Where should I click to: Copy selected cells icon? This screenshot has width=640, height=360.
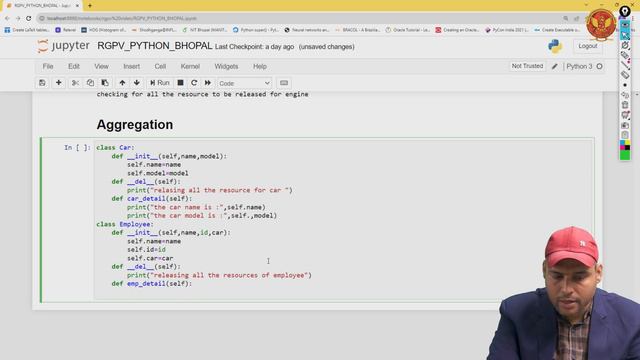90,83
